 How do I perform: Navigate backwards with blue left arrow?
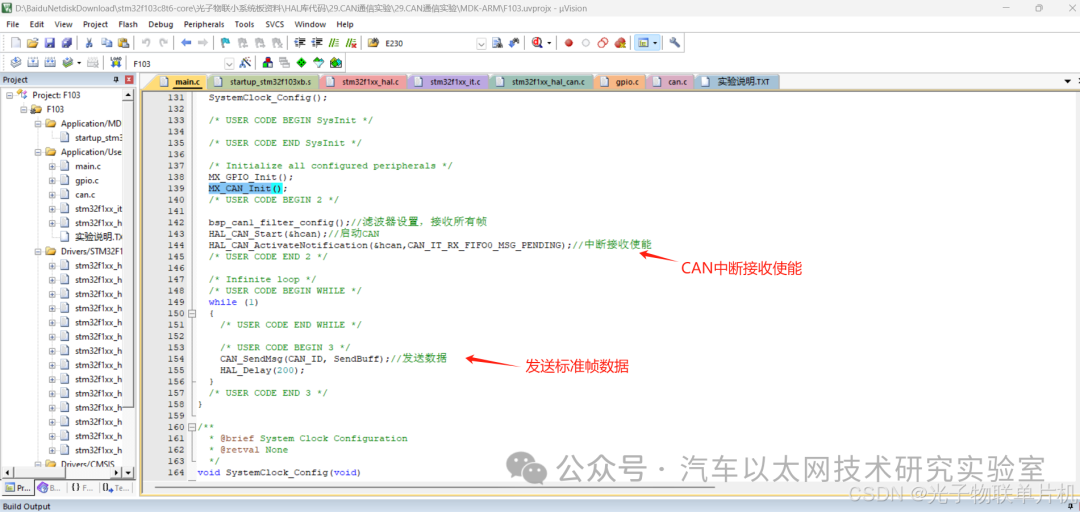186,43
